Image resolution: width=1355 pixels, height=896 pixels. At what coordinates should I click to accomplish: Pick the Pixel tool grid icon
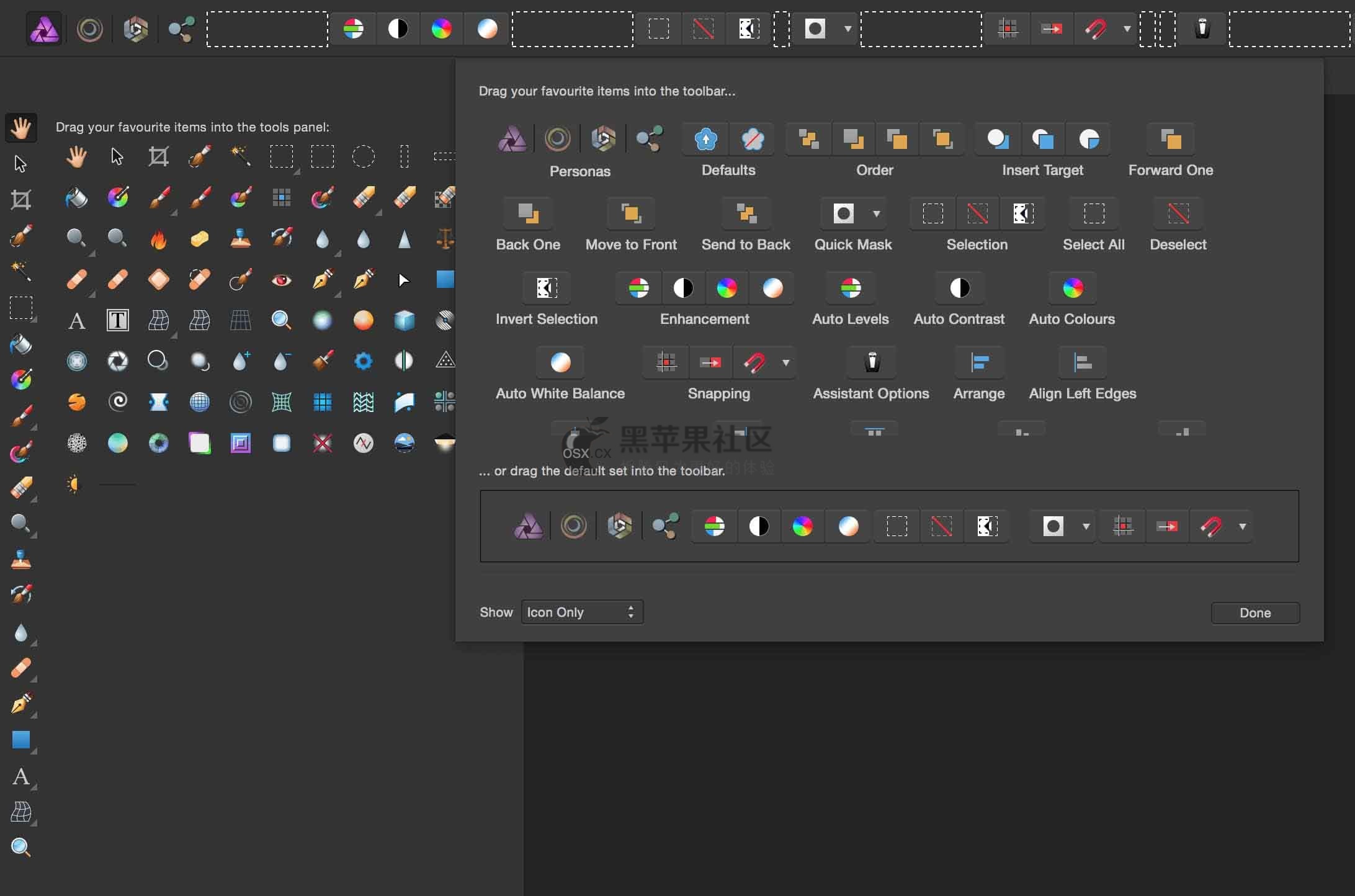point(281,198)
